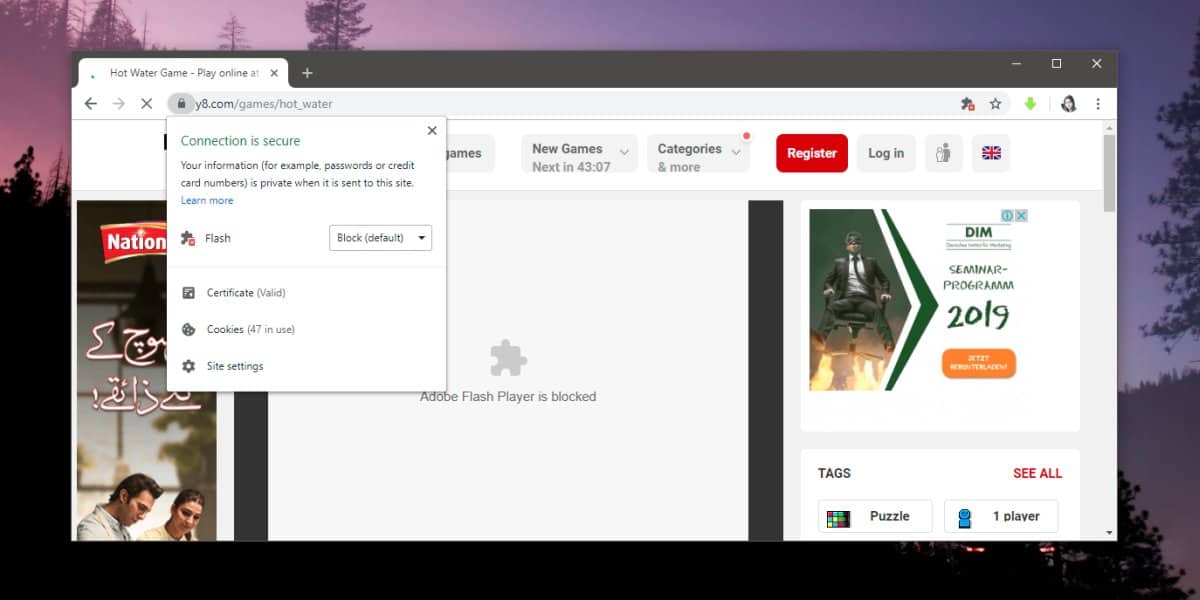The height and width of the screenshot is (600, 1200).
Task: Click the puzzle piece to enable Flash
Action: [x=508, y=358]
